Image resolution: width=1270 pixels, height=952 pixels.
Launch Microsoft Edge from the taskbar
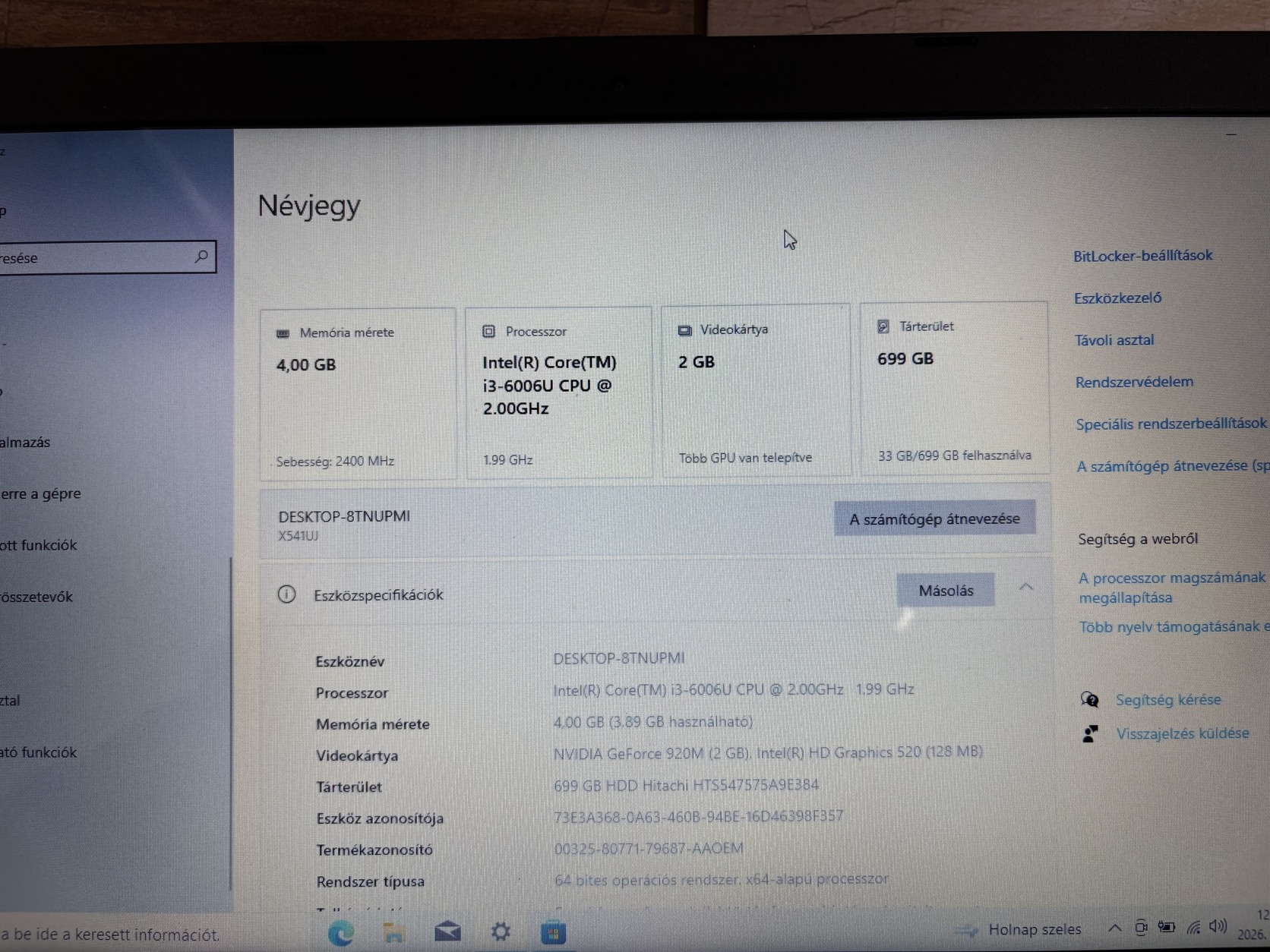click(x=340, y=932)
